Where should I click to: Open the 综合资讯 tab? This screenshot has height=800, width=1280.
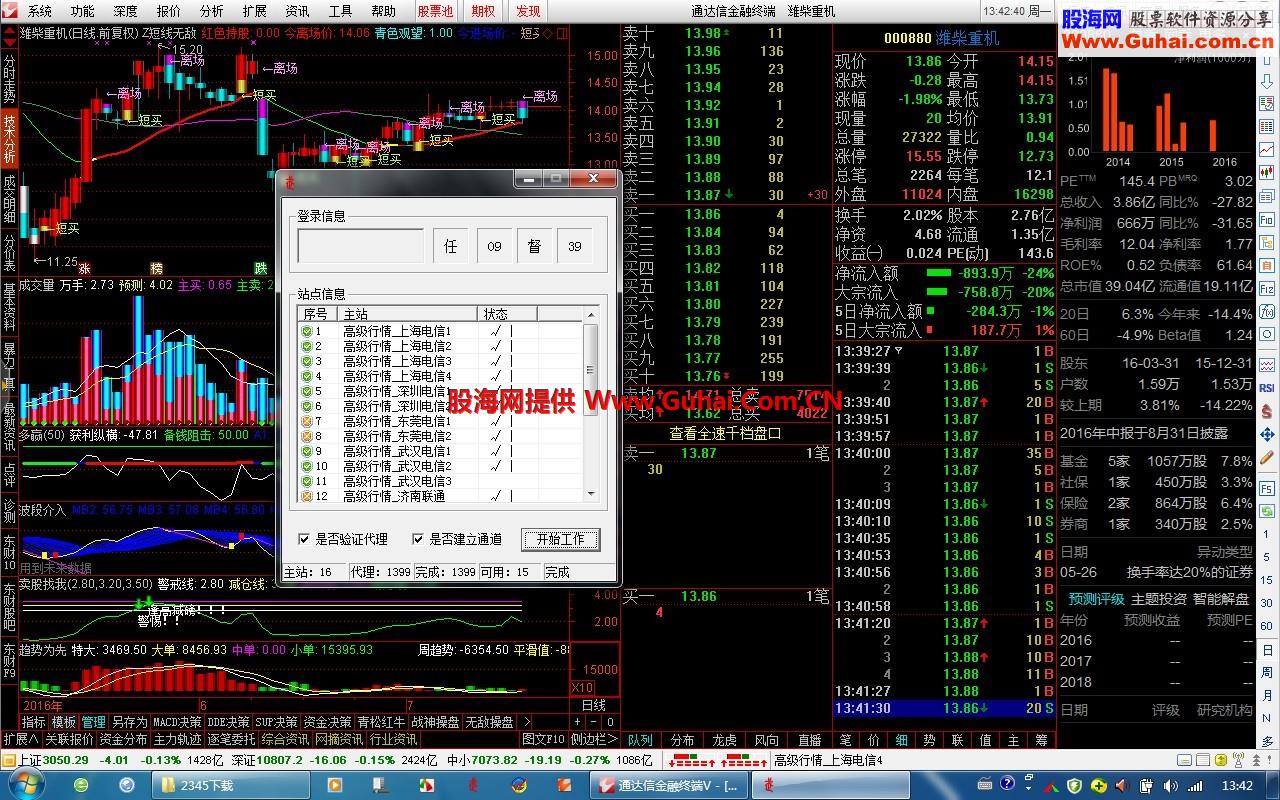(285, 740)
